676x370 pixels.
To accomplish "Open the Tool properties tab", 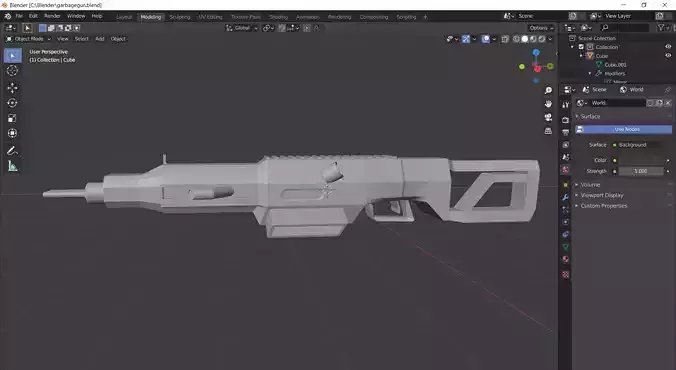I will click(566, 105).
